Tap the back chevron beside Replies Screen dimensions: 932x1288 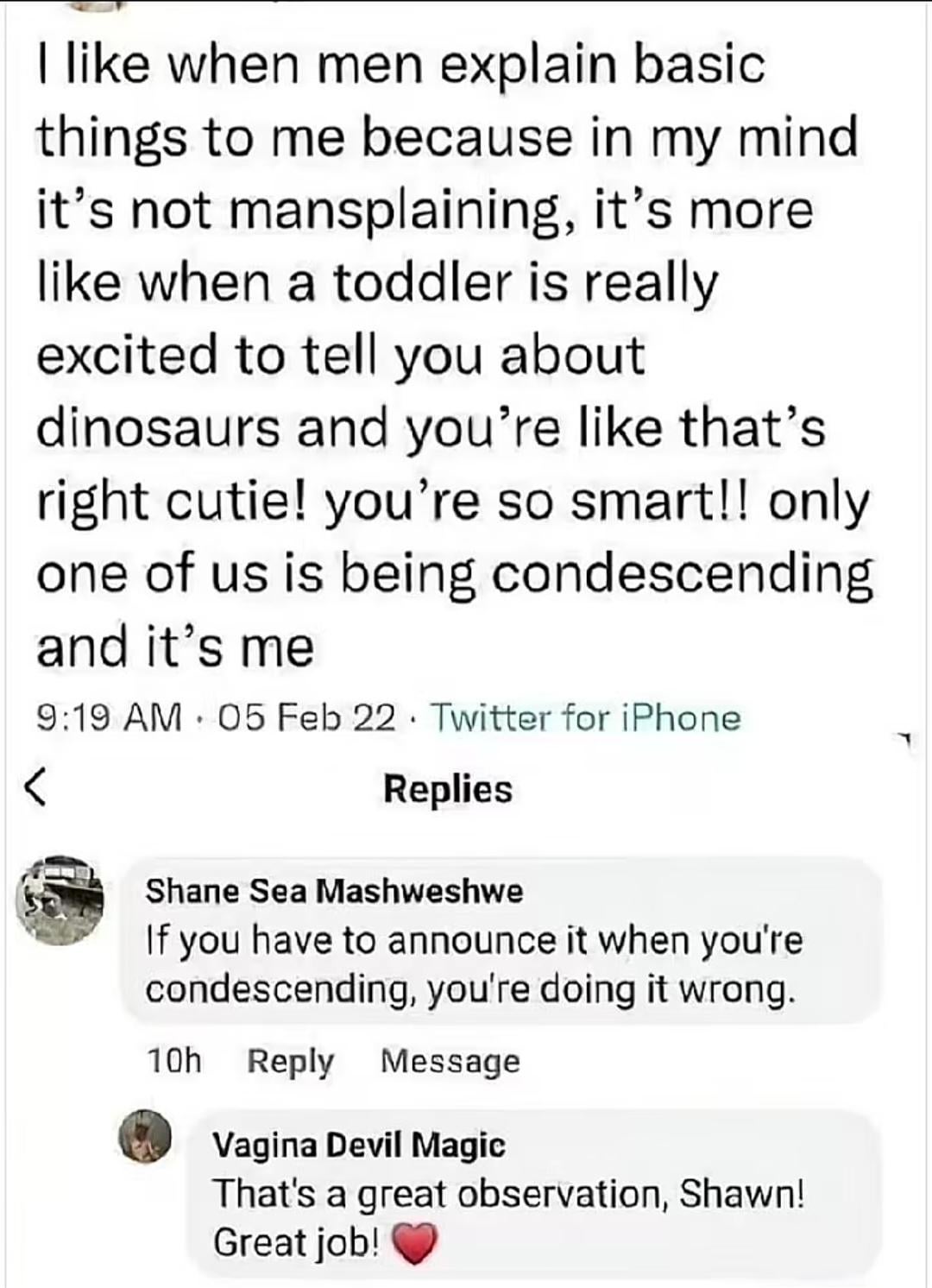[34, 789]
